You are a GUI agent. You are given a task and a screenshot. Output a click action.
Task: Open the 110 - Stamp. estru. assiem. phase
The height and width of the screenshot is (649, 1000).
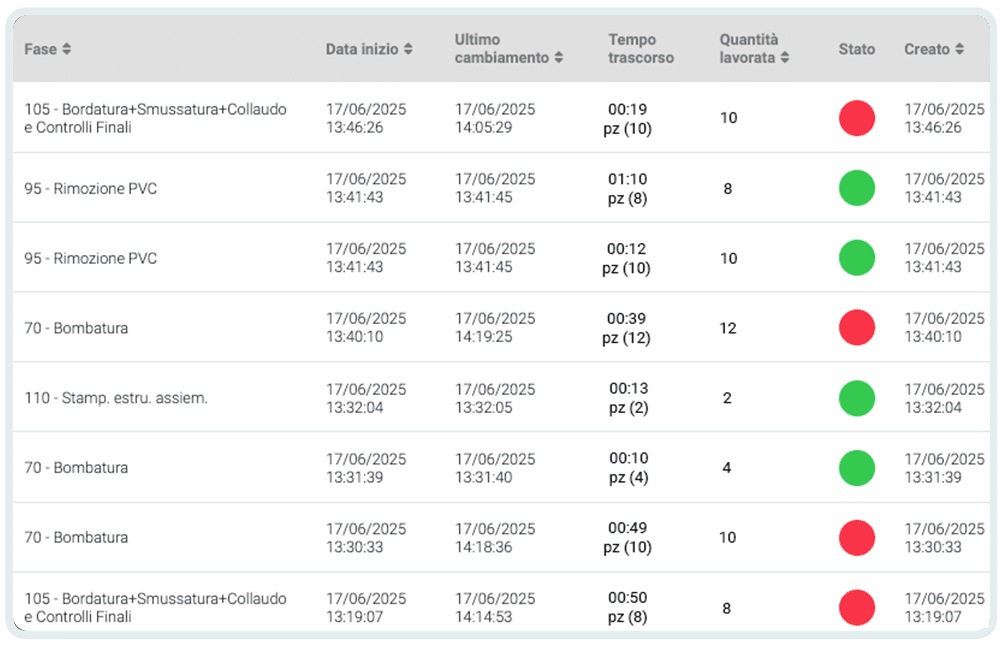[116, 398]
